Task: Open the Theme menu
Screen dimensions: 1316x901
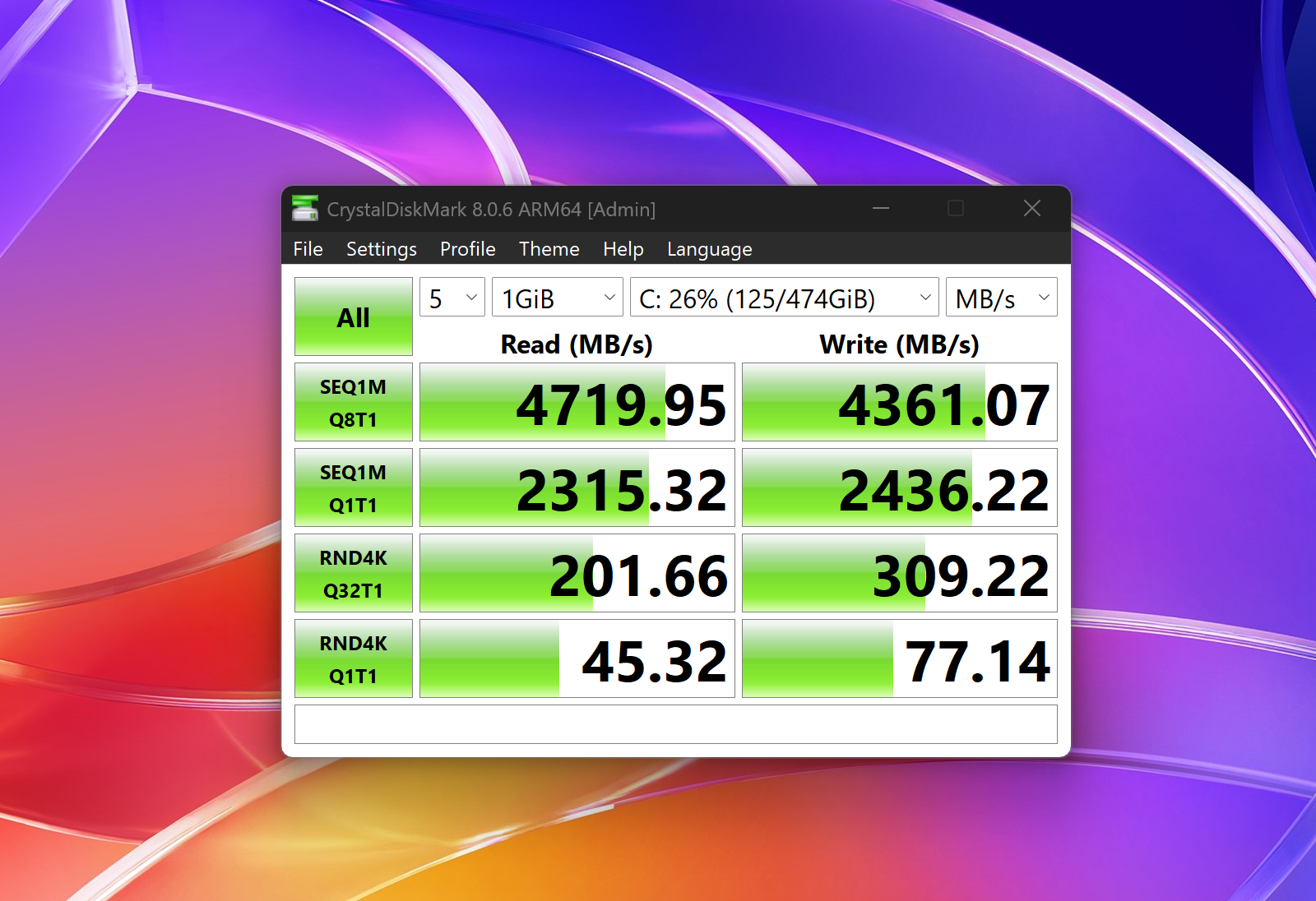Action: pyautogui.click(x=549, y=249)
